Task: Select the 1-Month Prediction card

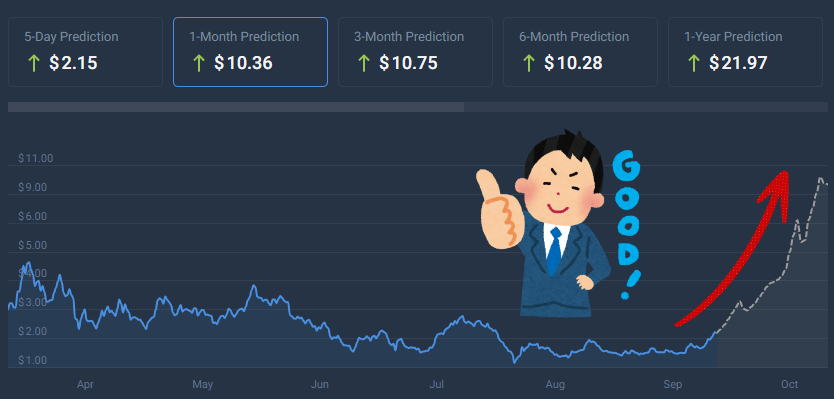Action: point(250,52)
